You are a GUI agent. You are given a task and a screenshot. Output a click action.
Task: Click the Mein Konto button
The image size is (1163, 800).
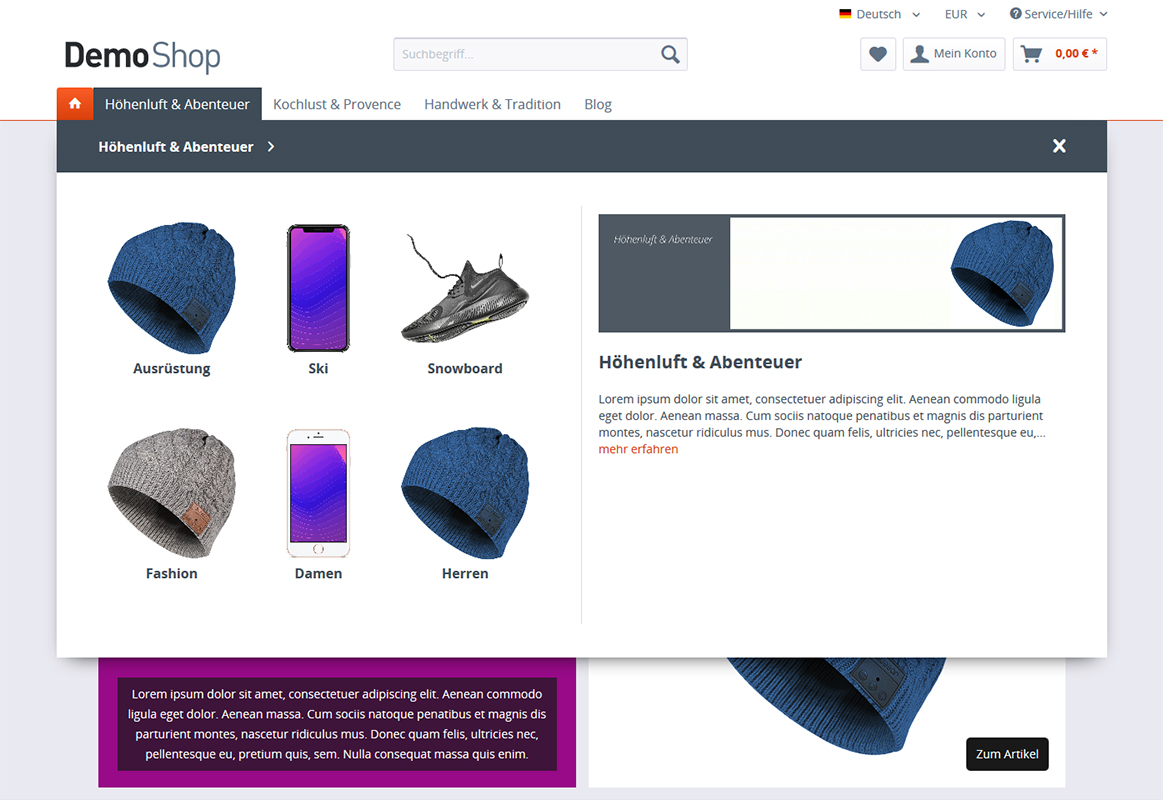954,54
